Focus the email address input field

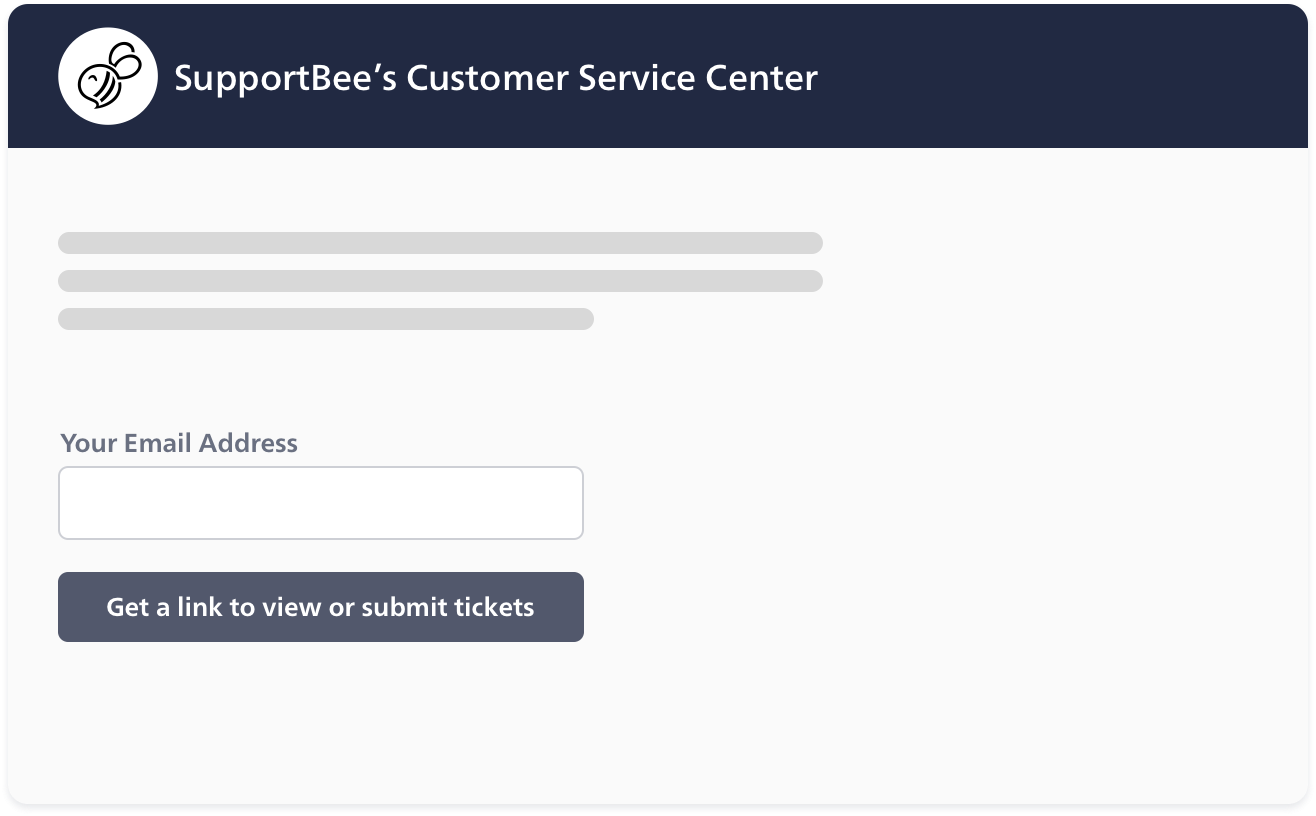click(x=320, y=503)
